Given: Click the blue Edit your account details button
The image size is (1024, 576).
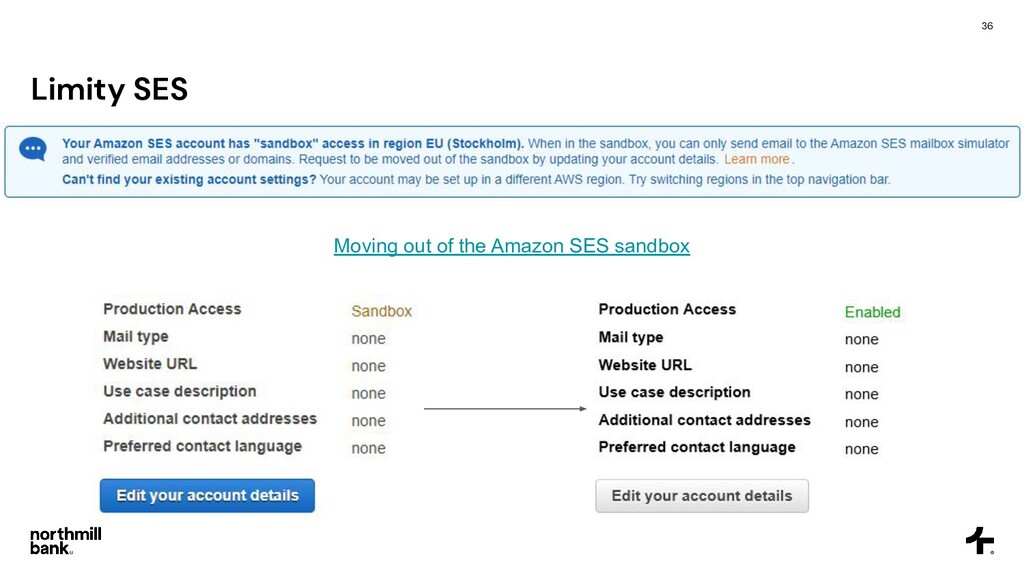Looking at the screenshot, I should coord(207,496).
